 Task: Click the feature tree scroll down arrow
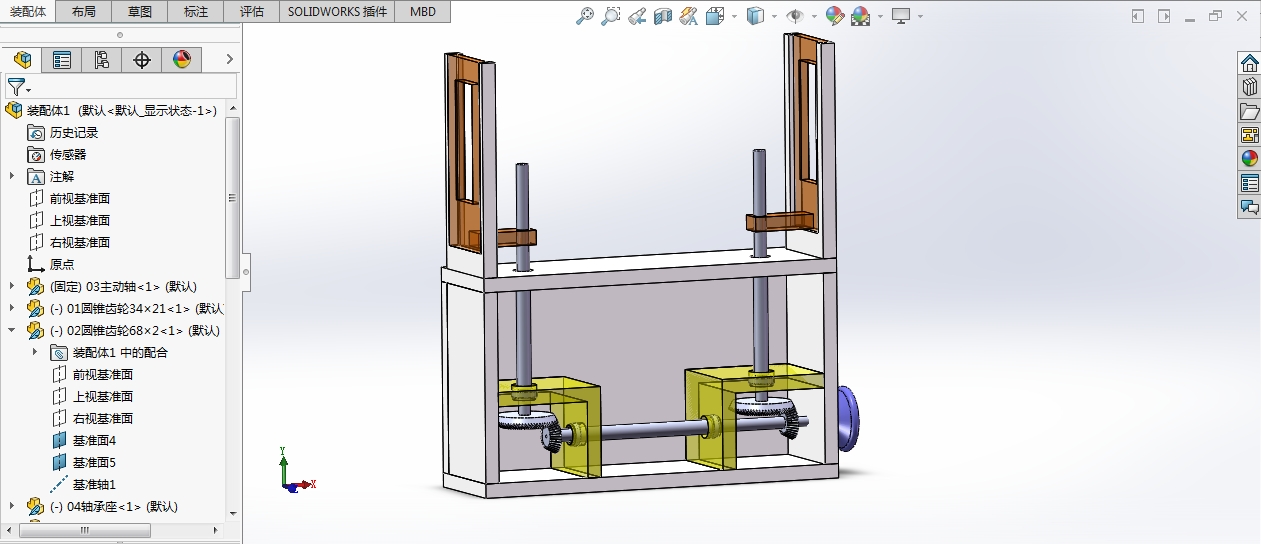click(233, 513)
